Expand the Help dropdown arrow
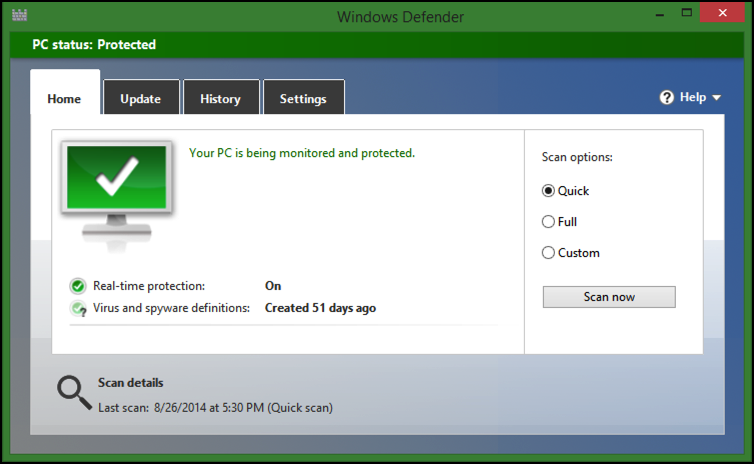This screenshot has height=464, width=754. click(x=716, y=98)
